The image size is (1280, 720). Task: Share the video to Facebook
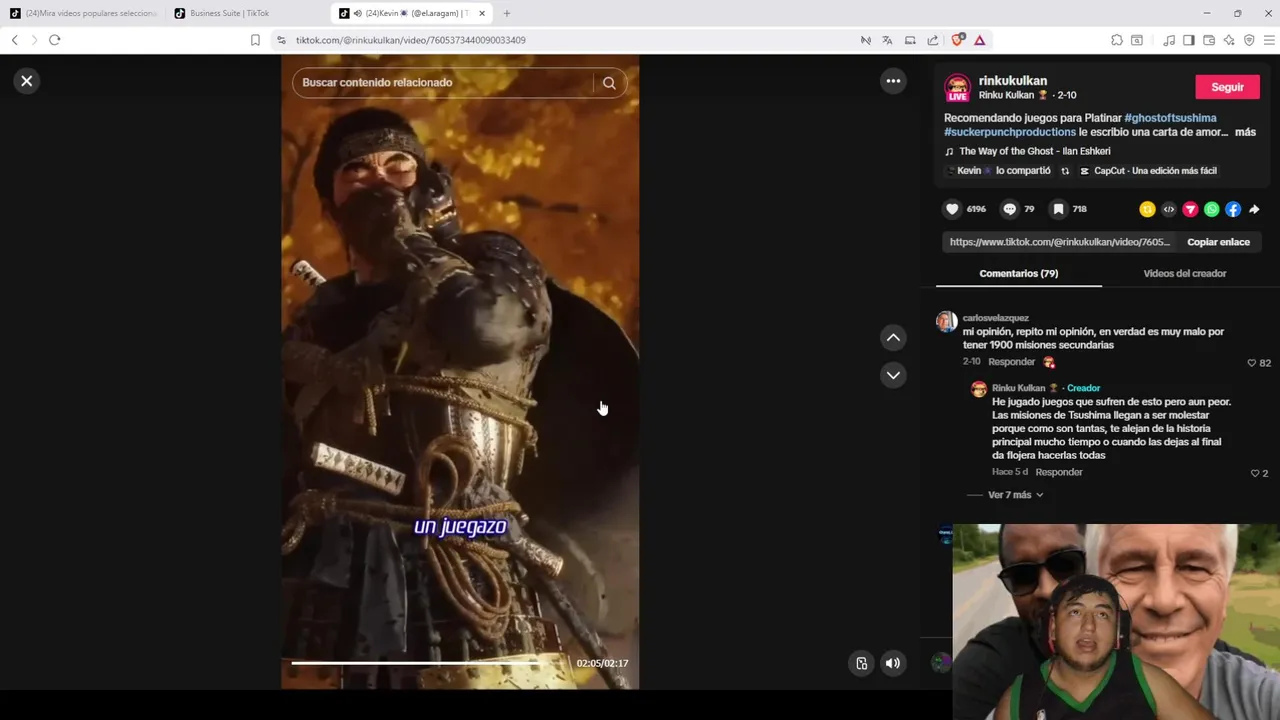click(x=1233, y=209)
